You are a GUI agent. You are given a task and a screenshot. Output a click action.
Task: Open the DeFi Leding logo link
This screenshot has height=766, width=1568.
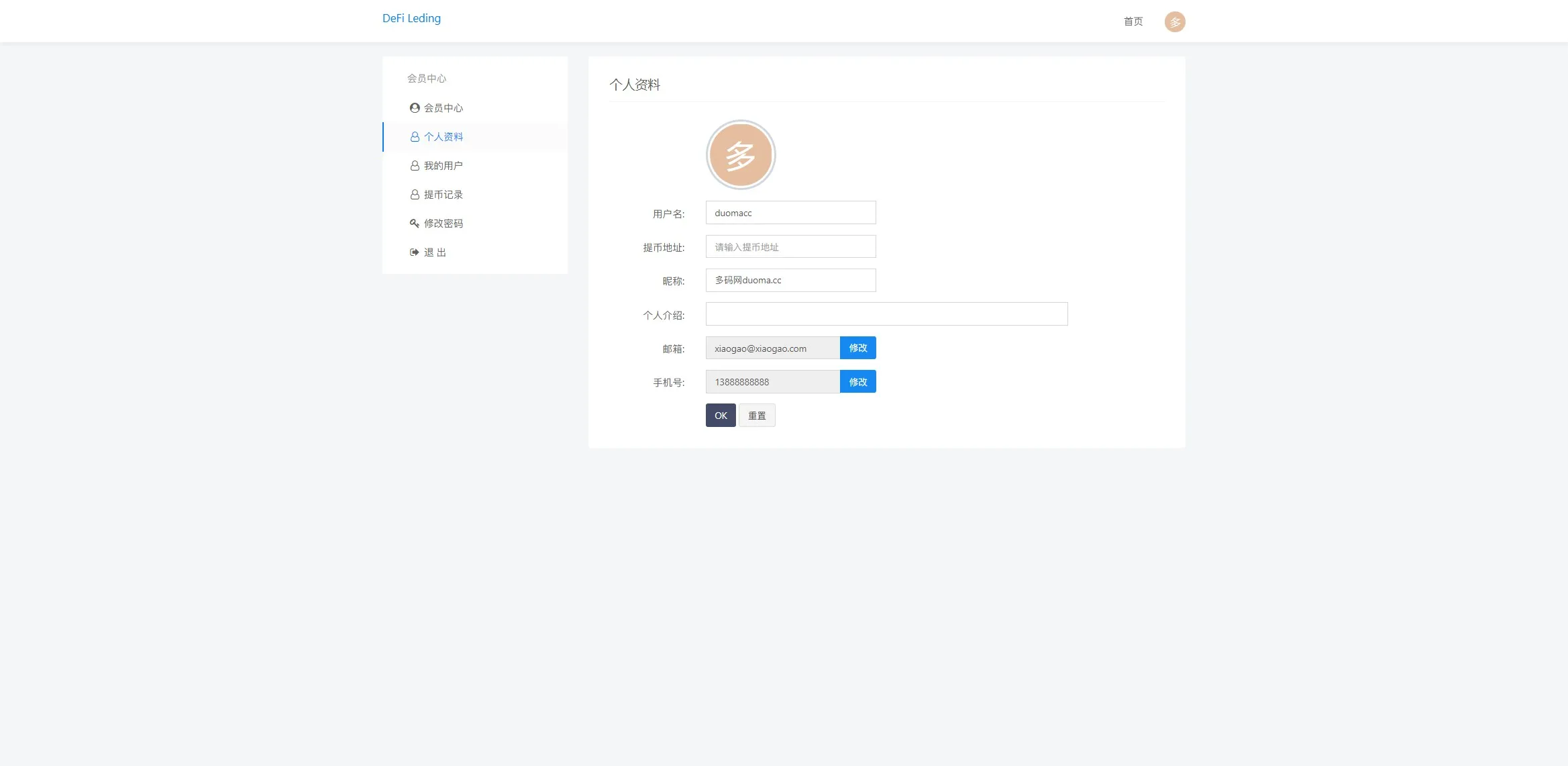[411, 18]
